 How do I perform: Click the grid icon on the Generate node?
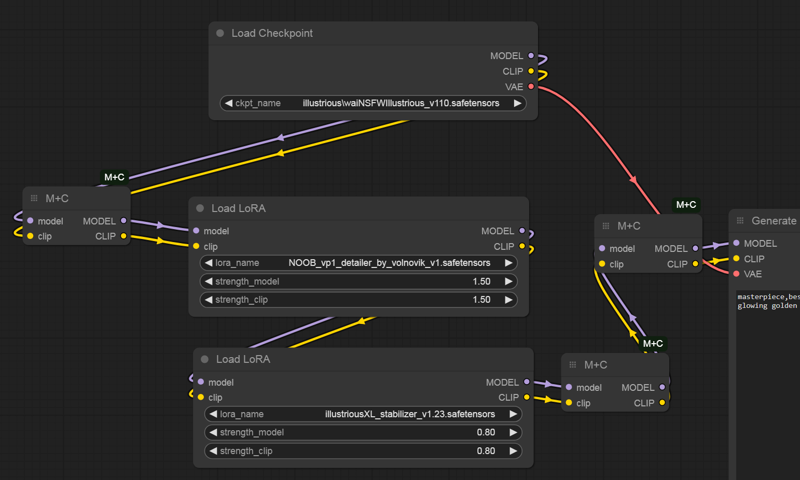740,221
